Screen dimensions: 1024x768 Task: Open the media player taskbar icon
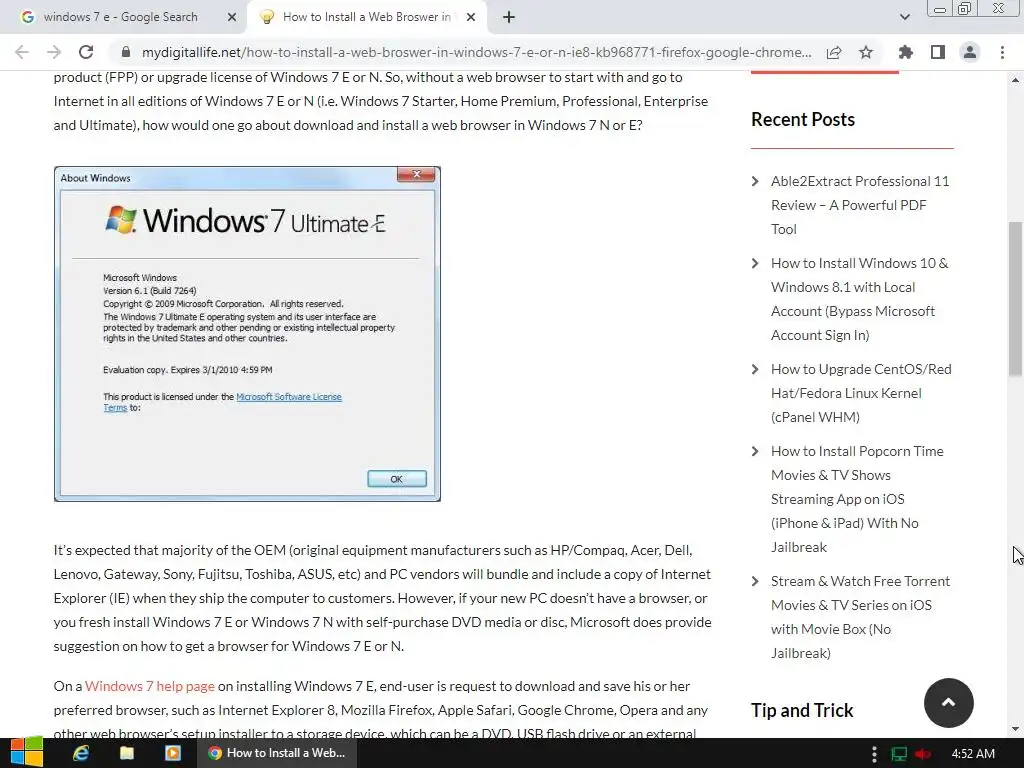click(172, 753)
